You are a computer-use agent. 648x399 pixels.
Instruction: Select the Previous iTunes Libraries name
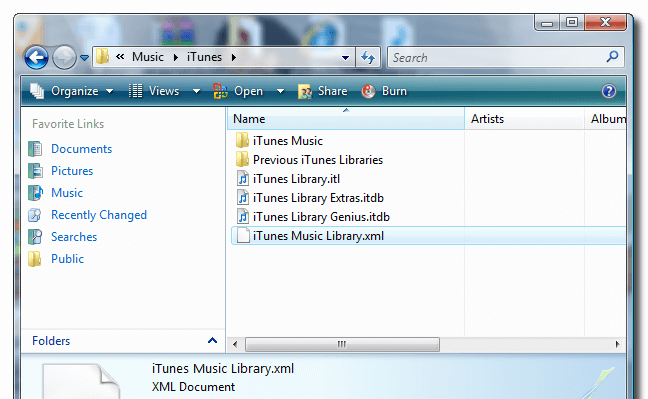(x=318, y=160)
